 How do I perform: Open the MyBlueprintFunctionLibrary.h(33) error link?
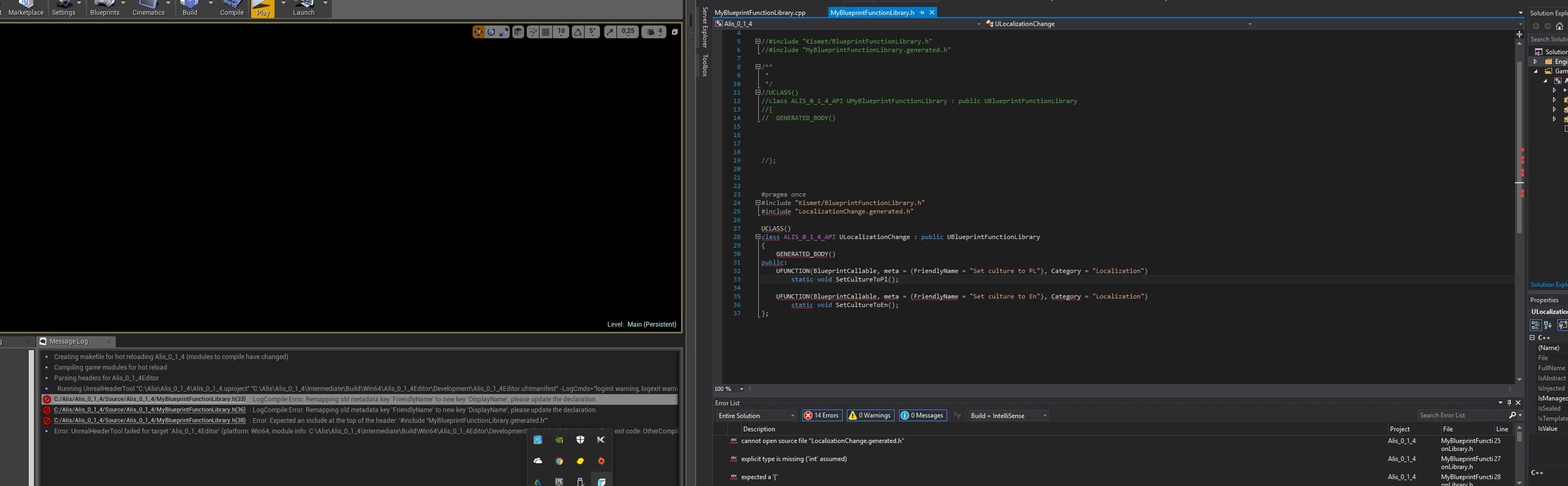click(x=149, y=399)
